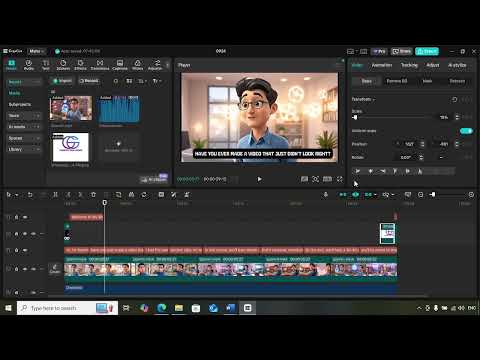The height and width of the screenshot is (360, 480).
Task: Hide the captions track
Action: (25, 250)
